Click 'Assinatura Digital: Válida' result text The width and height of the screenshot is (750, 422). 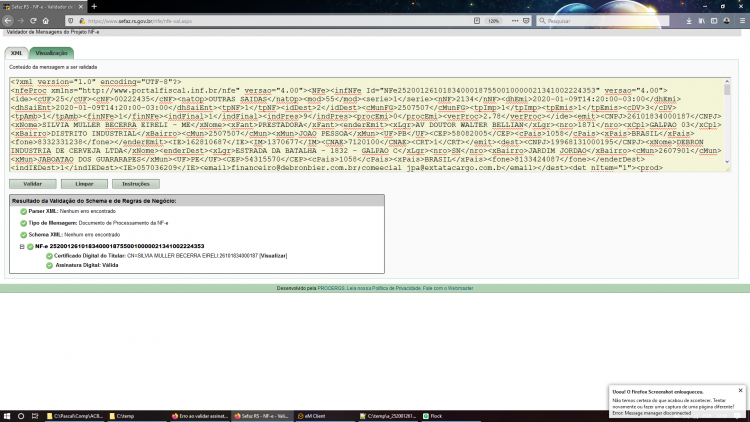[87, 265]
